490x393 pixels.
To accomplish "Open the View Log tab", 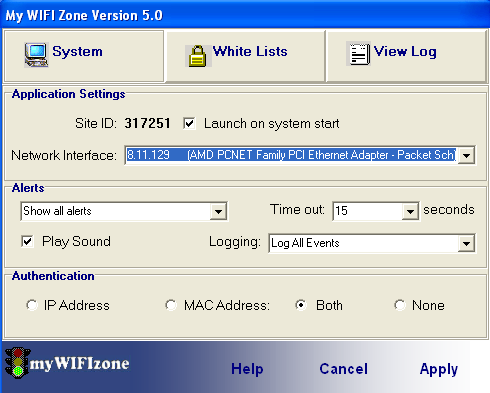I will coord(406,56).
